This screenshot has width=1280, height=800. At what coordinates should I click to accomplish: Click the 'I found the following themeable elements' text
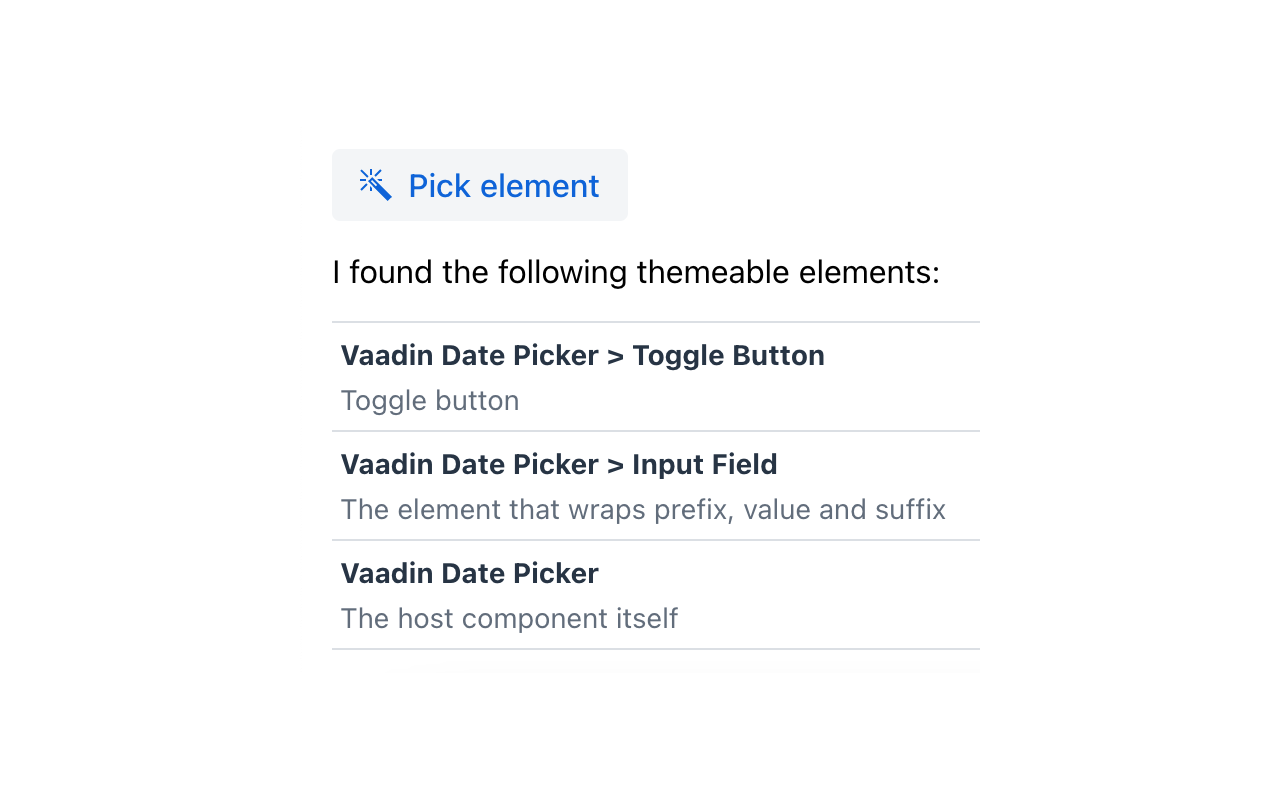[x=636, y=272]
